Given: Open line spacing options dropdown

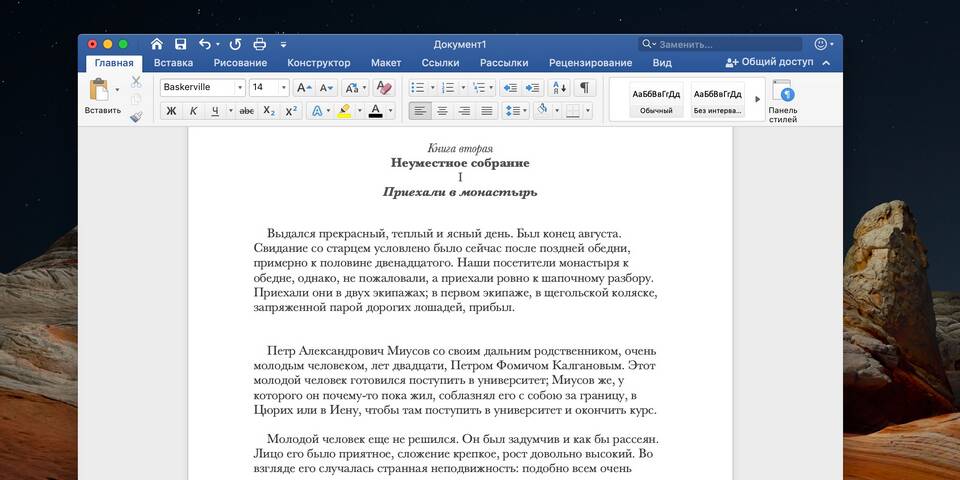Looking at the screenshot, I should (516, 111).
